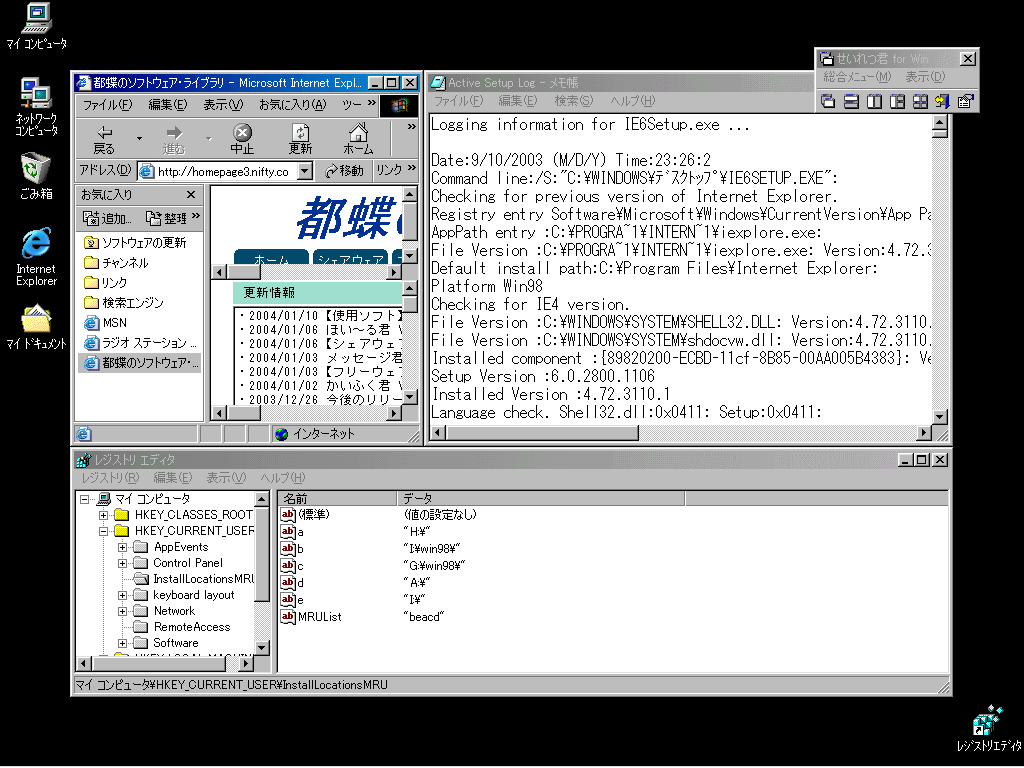Screen dimensions: 1024x768
Task: Click 整理 organize button in favorites pane
Action: (x=167, y=218)
